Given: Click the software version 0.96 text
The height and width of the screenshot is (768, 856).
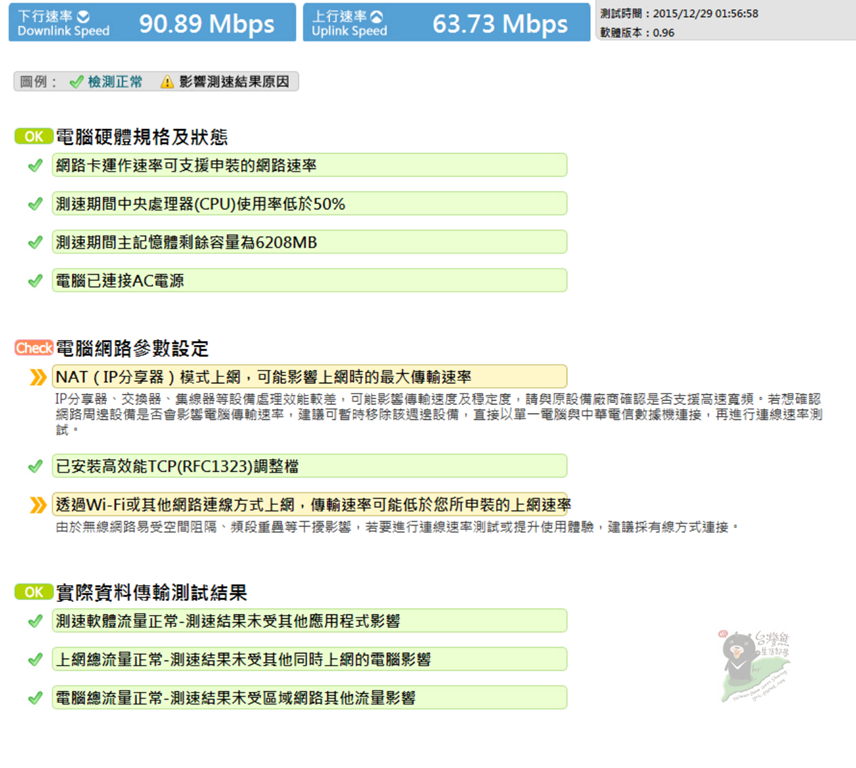Looking at the screenshot, I should (637, 33).
